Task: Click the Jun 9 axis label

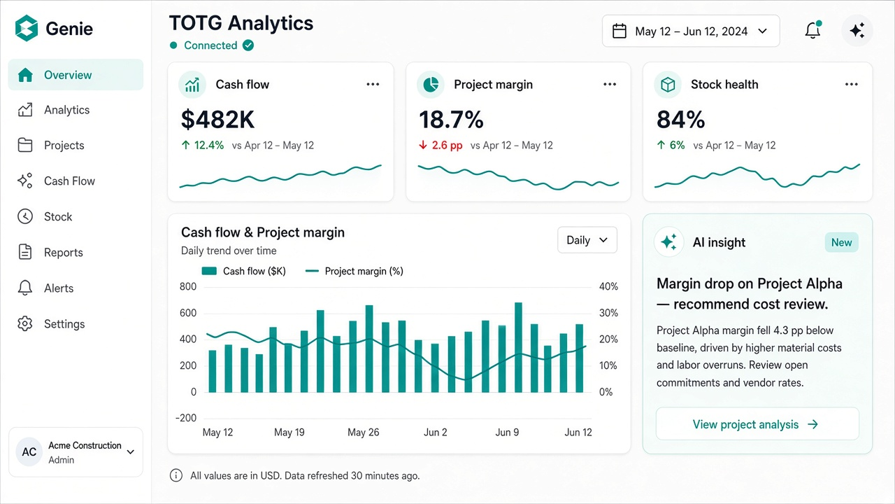Action: (x=507, y=432)
